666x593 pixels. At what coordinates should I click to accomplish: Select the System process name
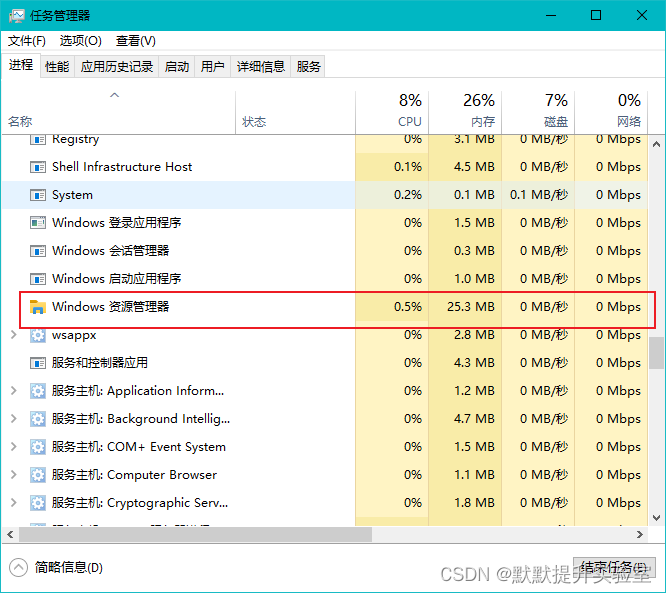[x=72, y=195]
